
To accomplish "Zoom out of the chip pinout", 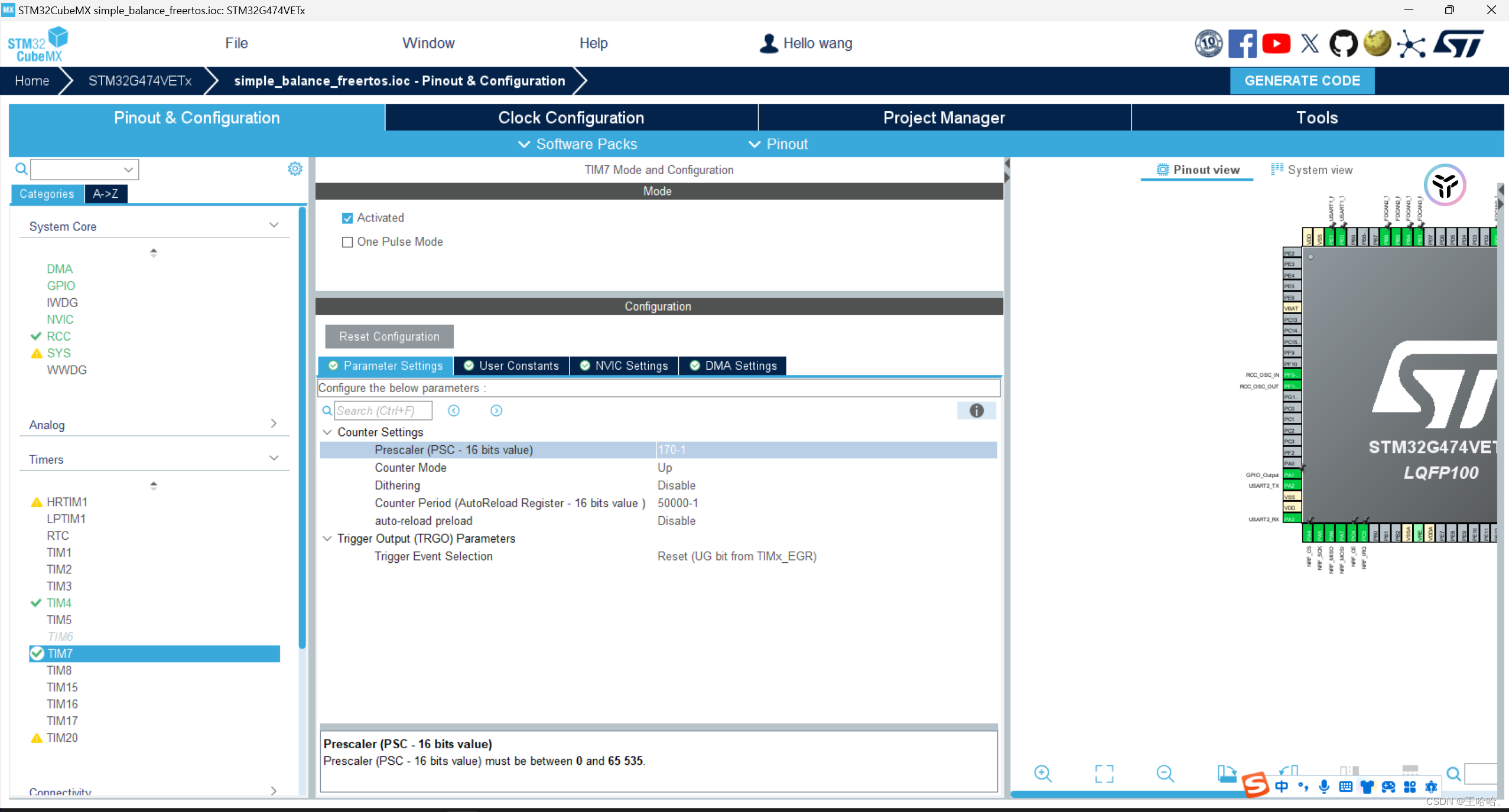I will click(1165, 774).
